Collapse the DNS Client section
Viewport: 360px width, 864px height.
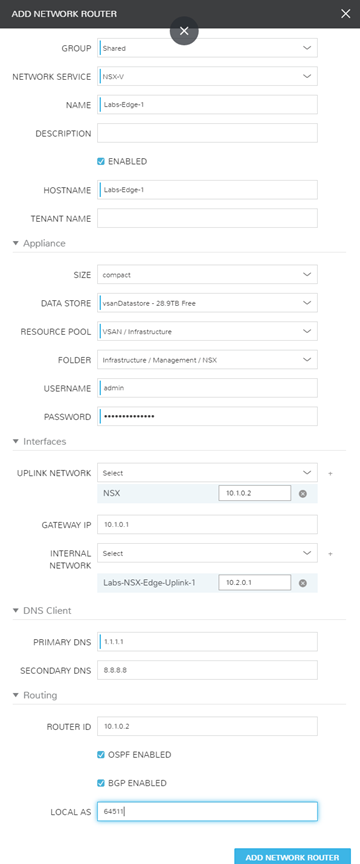[16, 611]
